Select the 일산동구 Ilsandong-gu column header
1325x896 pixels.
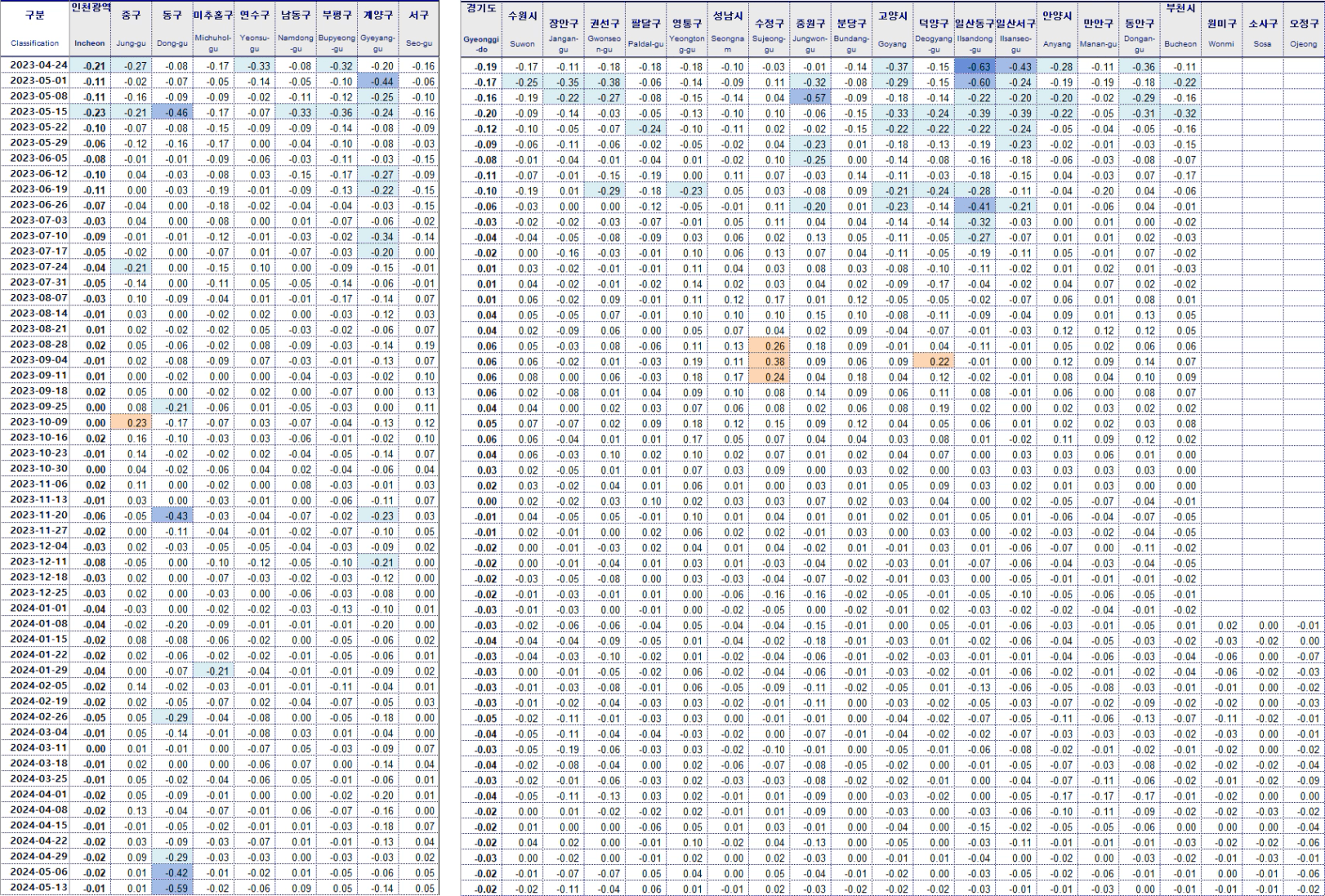[975, 29]
